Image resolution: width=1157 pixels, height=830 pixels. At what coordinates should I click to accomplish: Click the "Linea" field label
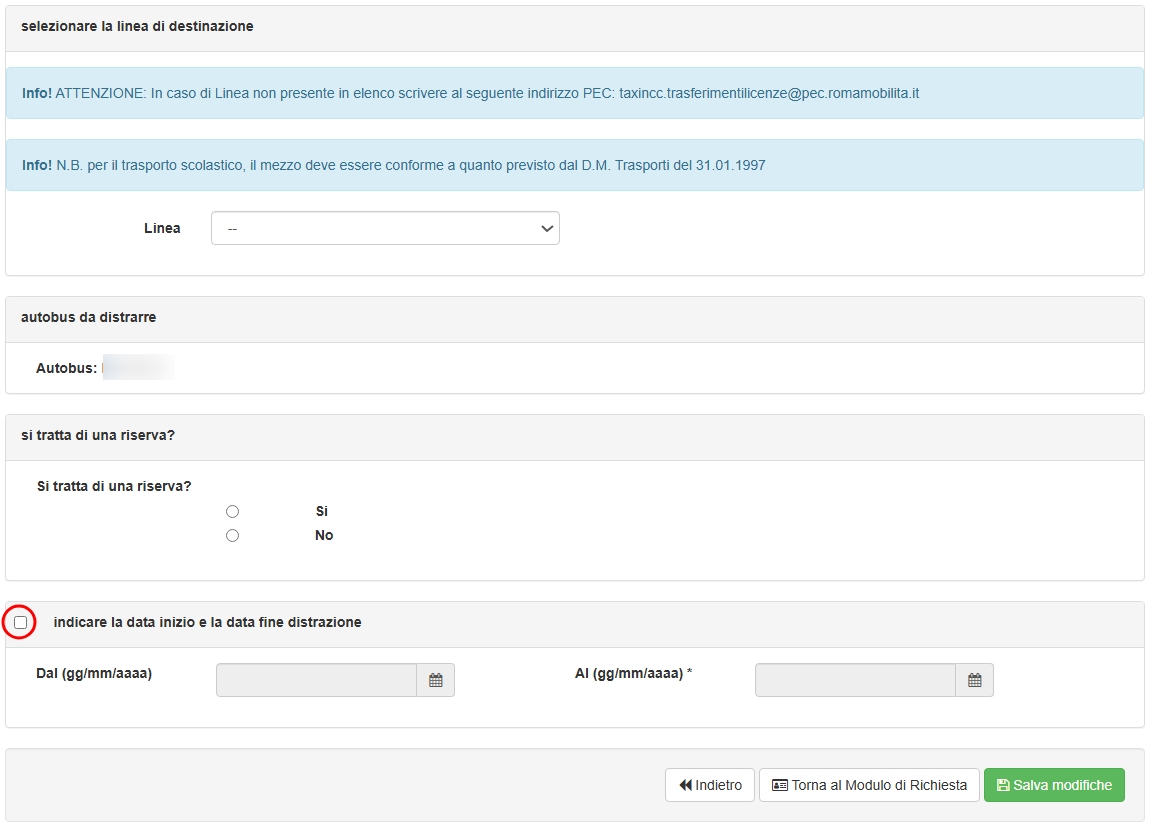(162, 228)
